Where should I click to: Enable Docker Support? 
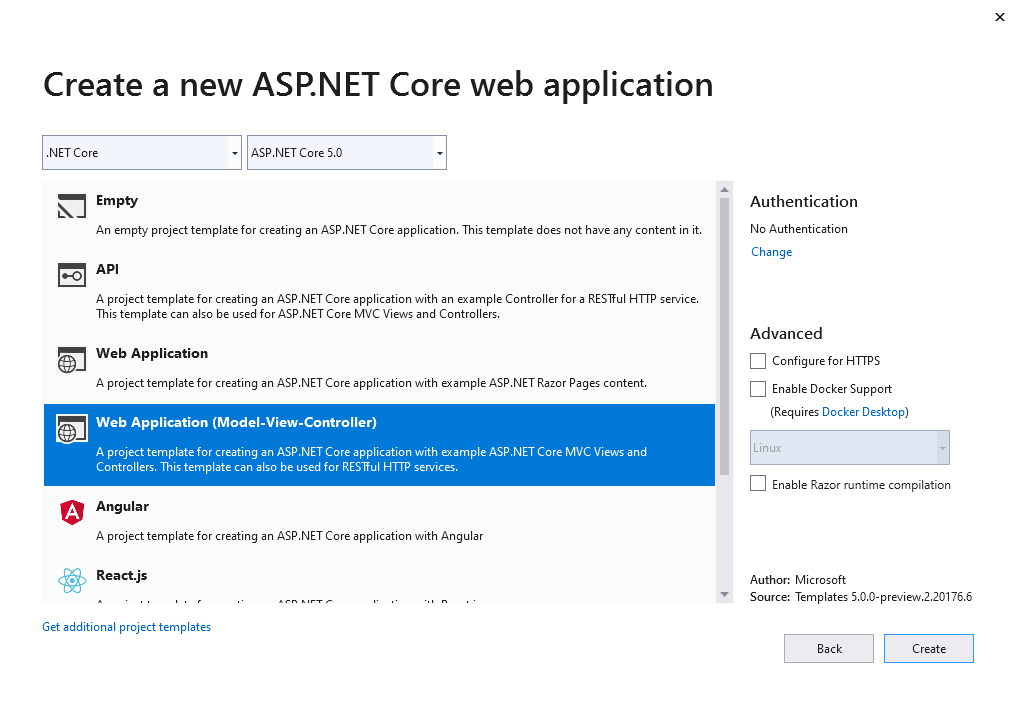click(757, 388)
